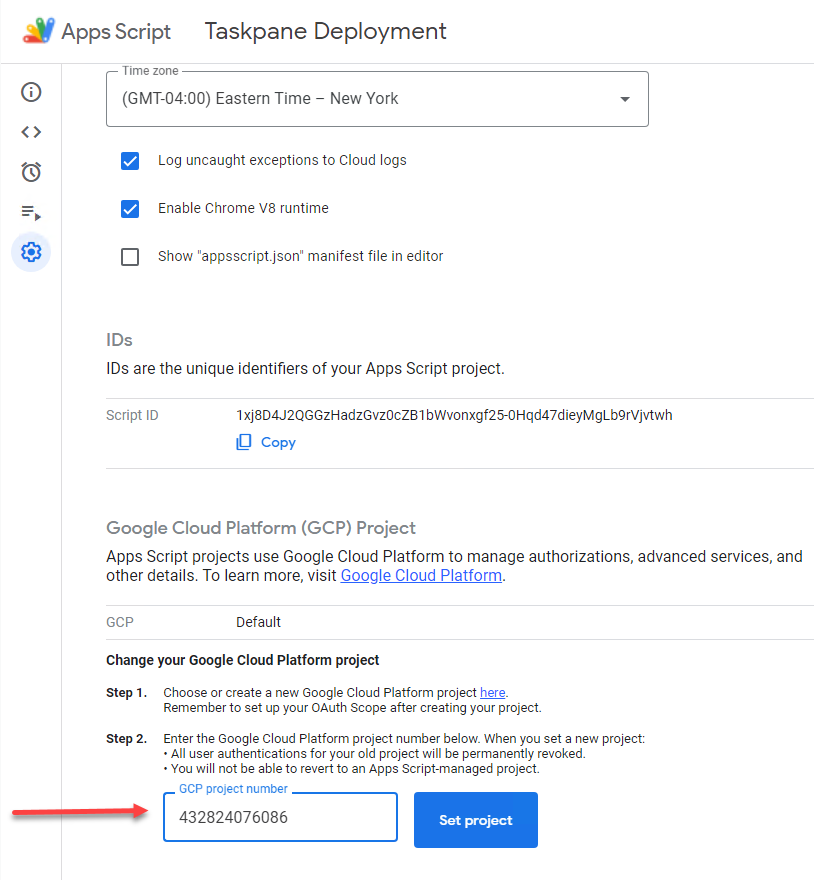
Task: Click the GCP 'Default' value
Action: (258, 622)
